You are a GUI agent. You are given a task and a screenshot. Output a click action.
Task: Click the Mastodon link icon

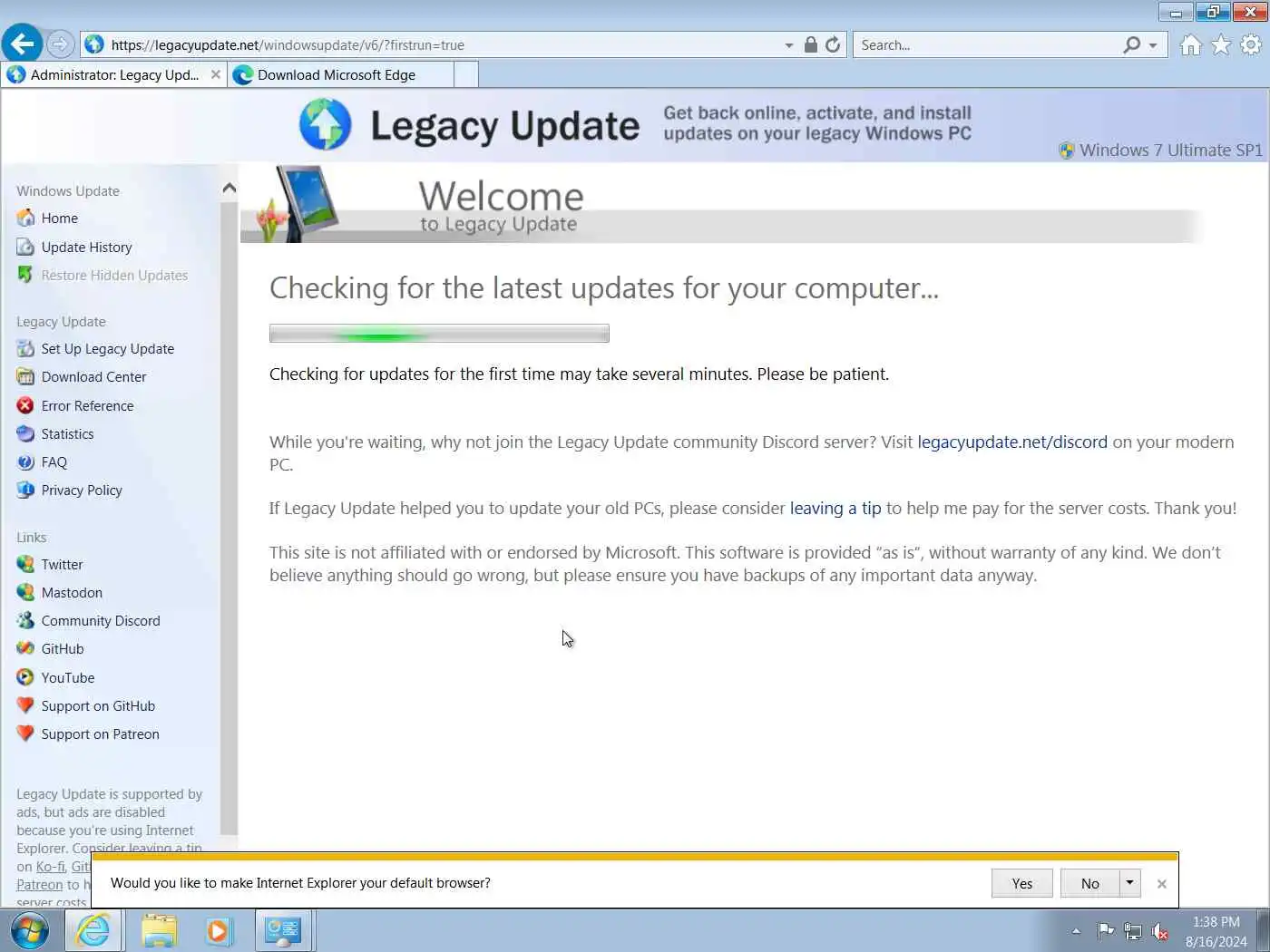pyautogui.click(x=25, y=592)
